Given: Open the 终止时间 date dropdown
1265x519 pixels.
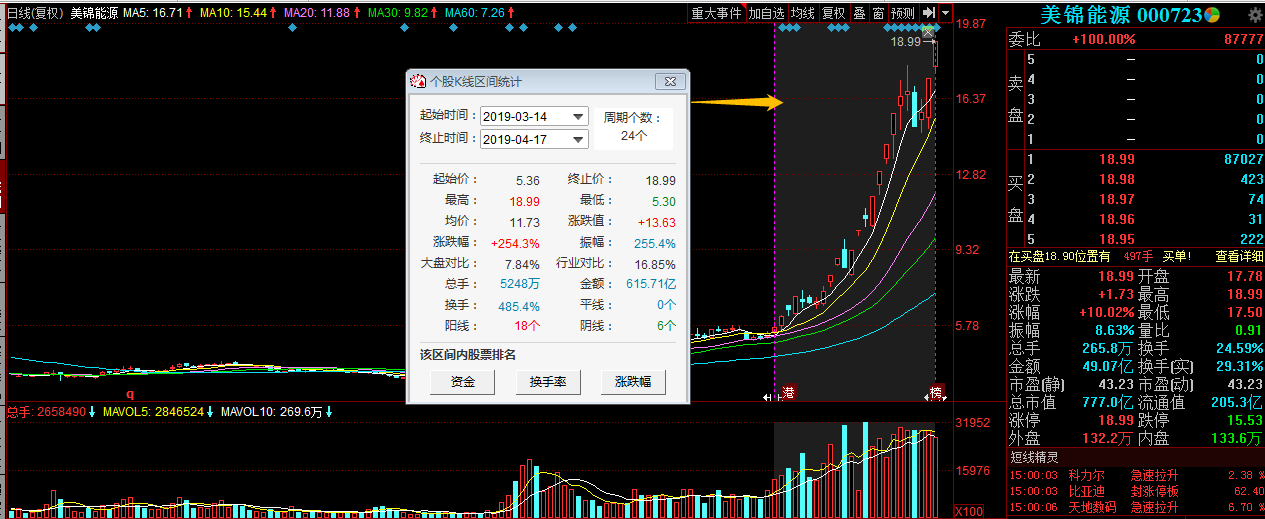Looking at the screenshot, I should pos(578,139).
